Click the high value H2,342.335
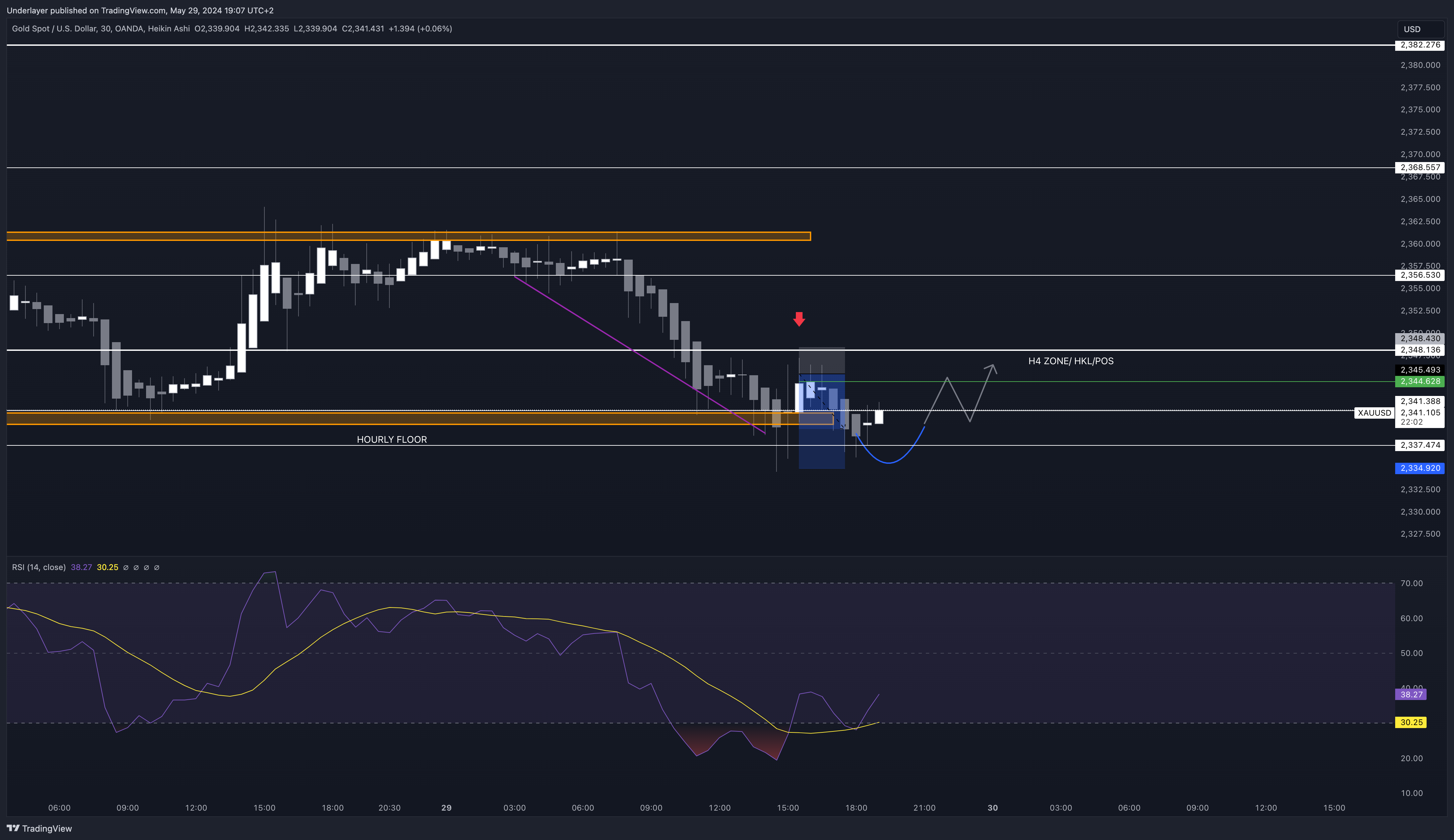This screenshot has height=840, width=1454. click(x=267, y=28)
